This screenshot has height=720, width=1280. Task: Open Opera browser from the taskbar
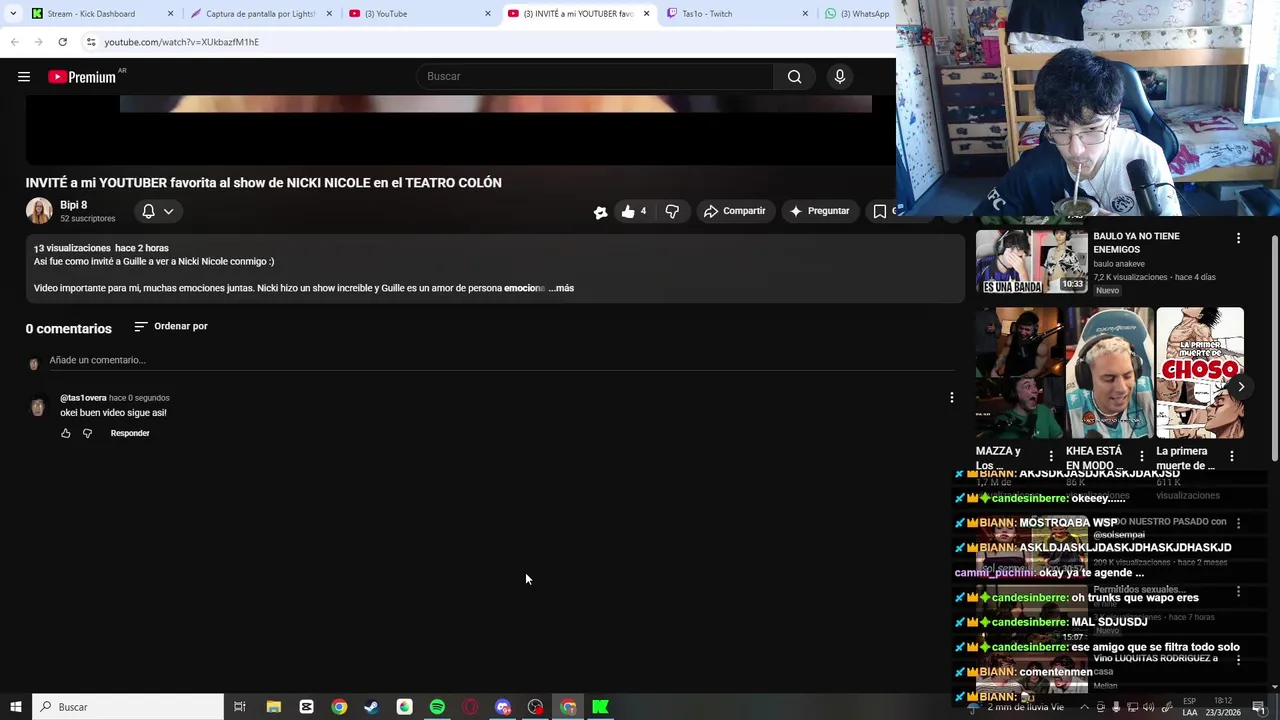[470, 707]
